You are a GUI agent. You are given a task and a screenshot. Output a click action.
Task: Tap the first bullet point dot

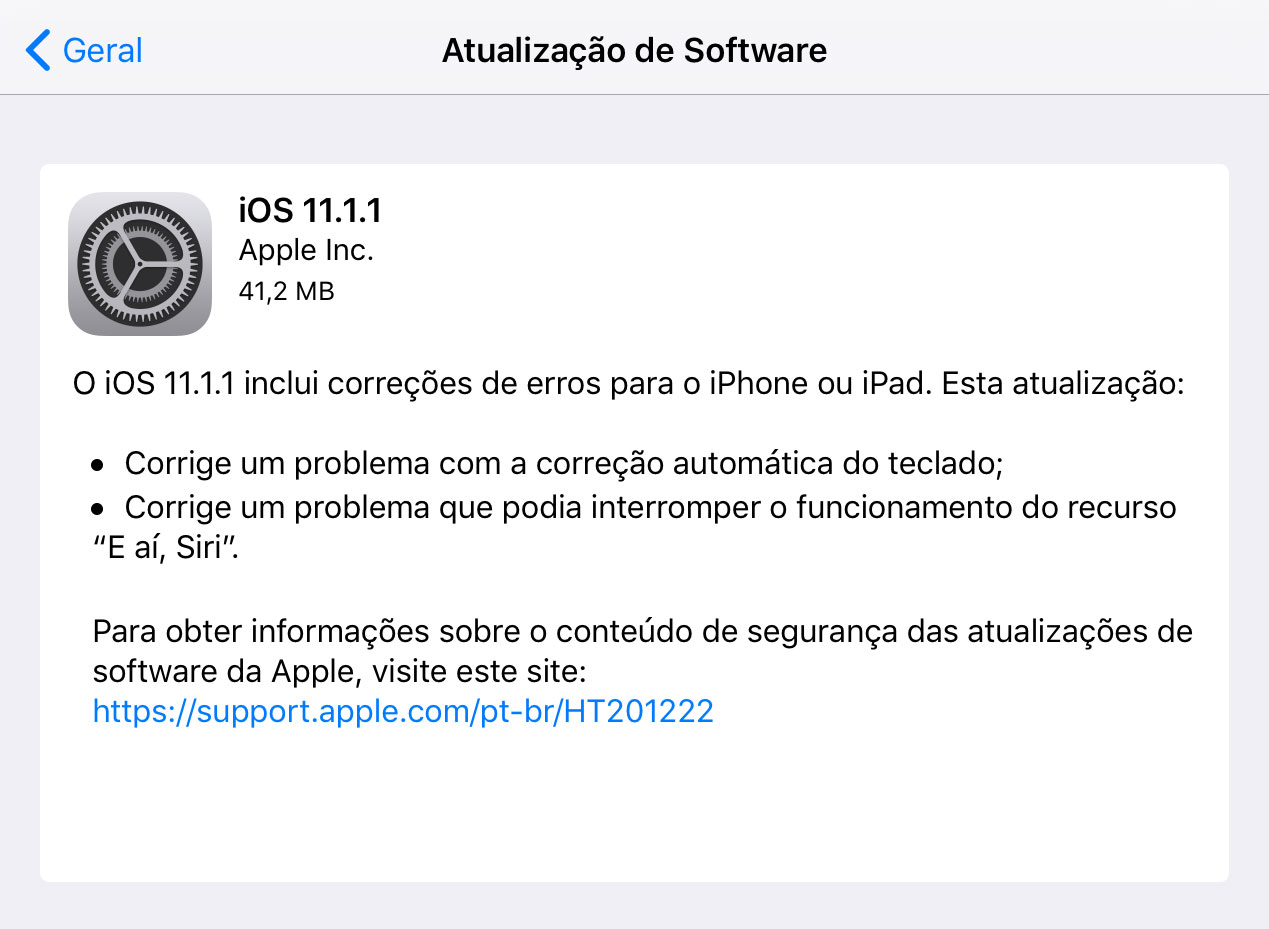tap(97, 466)
